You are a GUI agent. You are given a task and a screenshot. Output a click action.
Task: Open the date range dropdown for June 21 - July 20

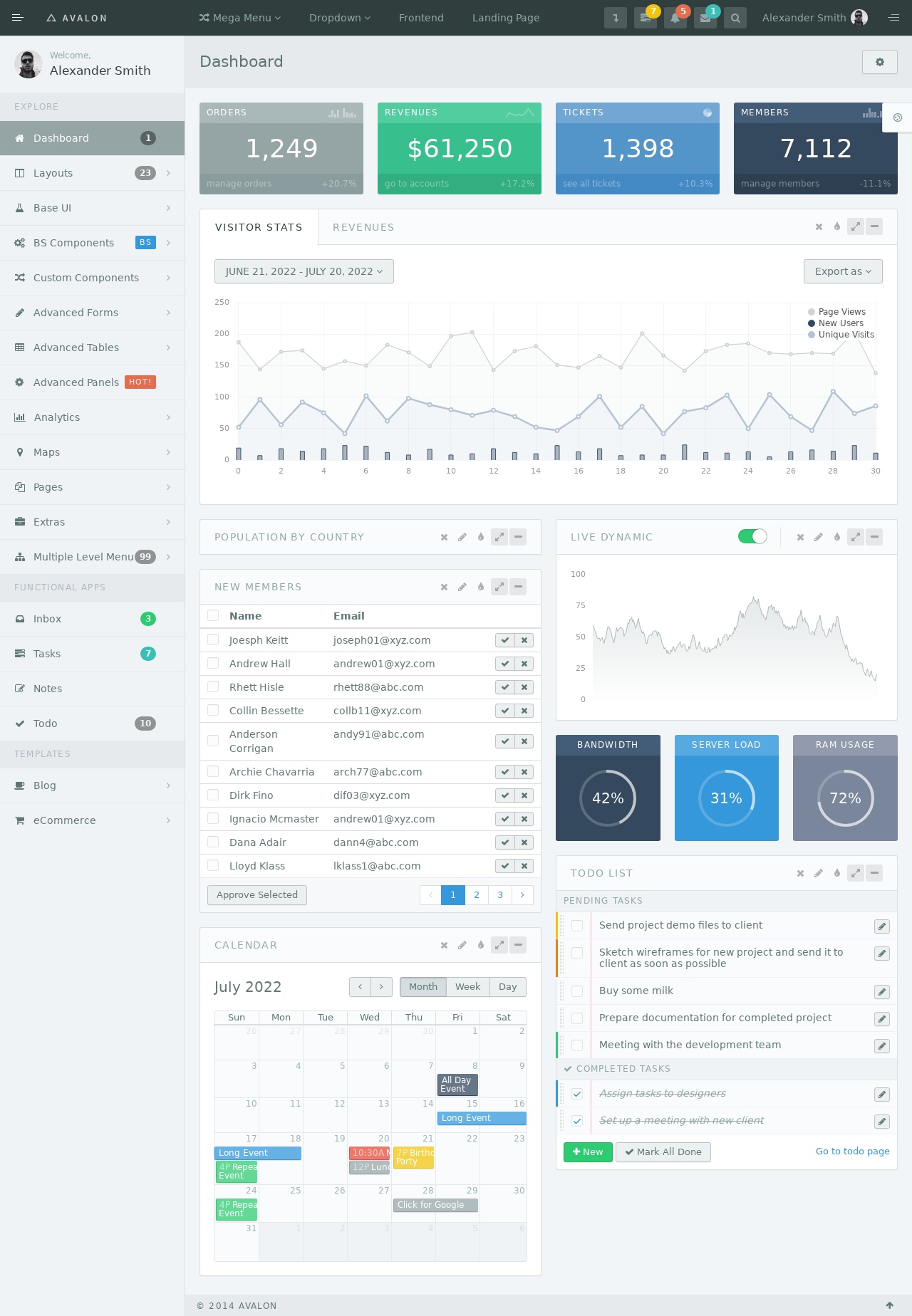pyautogui.click(x=304, y=271)
